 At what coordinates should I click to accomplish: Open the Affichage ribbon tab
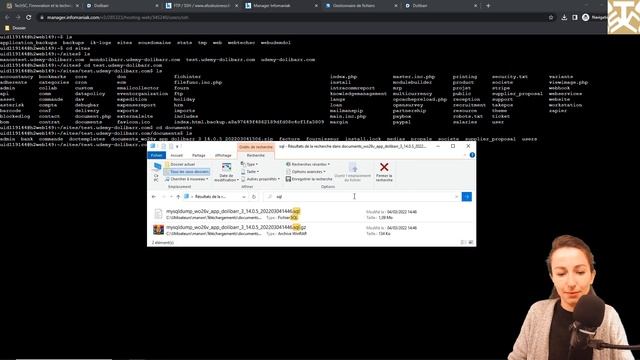click(223, 156)
